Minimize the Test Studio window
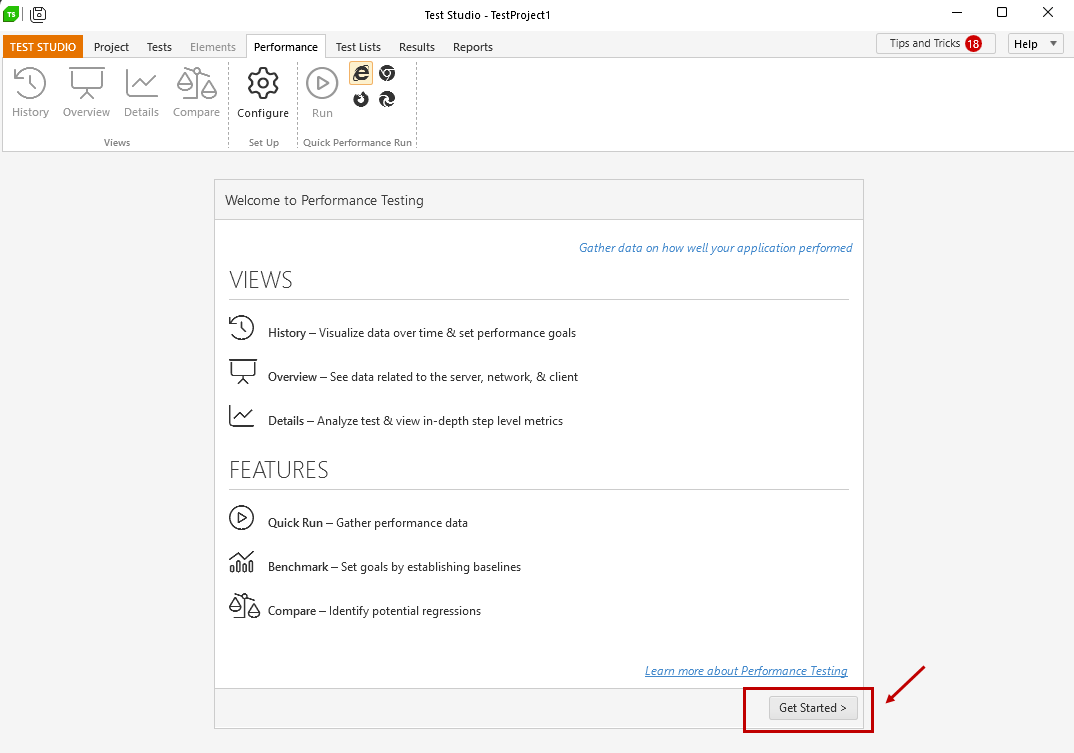The height and width of the screenshot is (753, 1074). tap(957, 12)
